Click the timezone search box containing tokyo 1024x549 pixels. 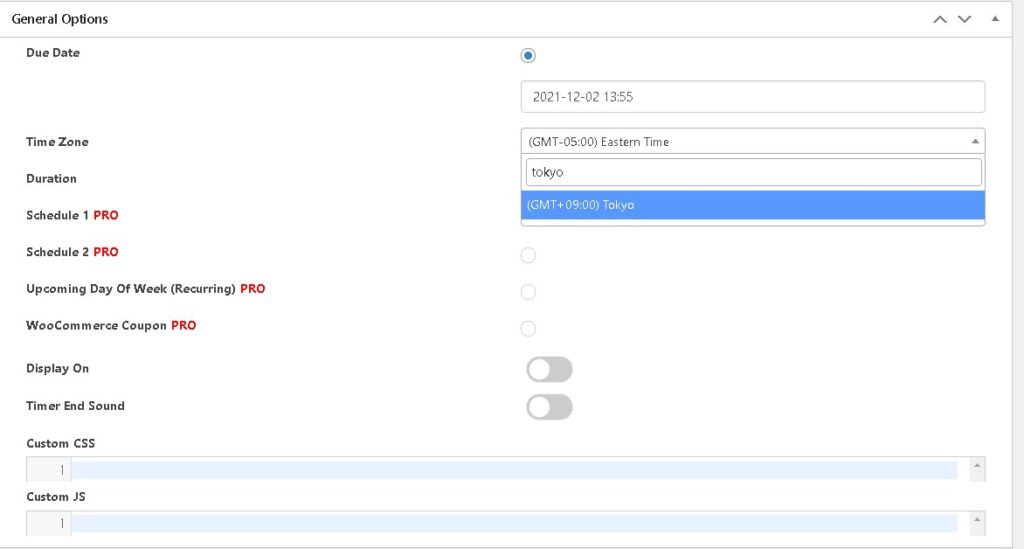[753, 172]
